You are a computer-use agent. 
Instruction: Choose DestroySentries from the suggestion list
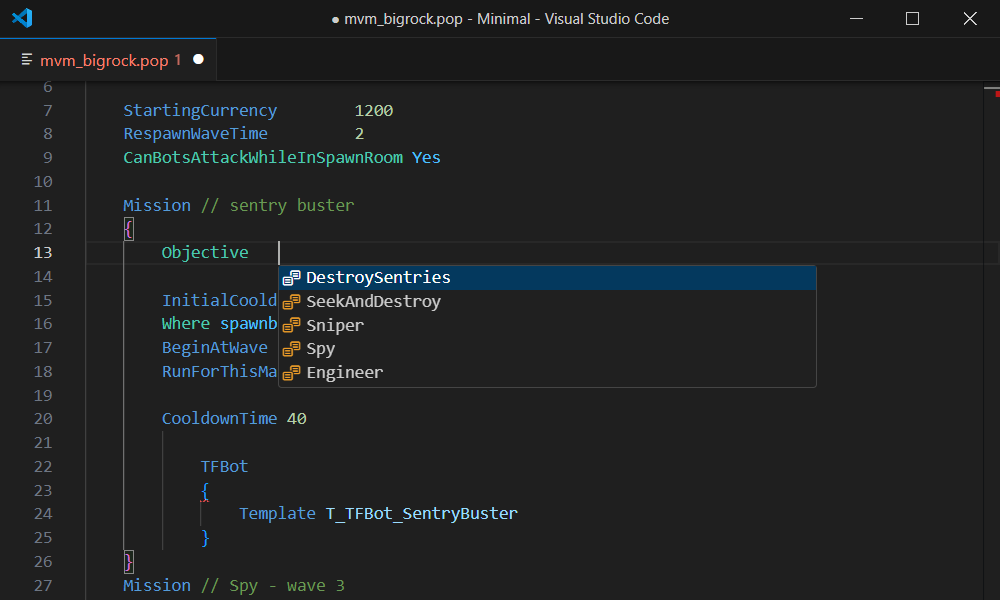click(547, 277)
